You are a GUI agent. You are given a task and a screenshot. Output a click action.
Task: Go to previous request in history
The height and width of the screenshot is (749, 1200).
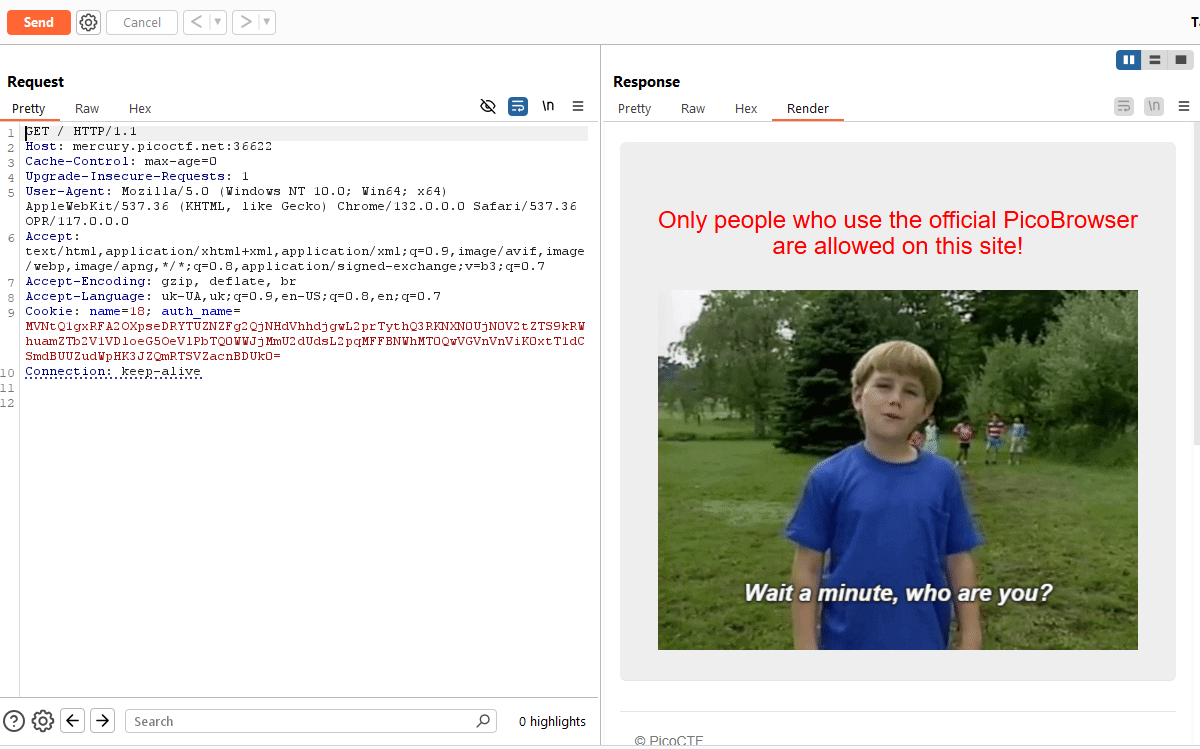(x=196, y=22)
